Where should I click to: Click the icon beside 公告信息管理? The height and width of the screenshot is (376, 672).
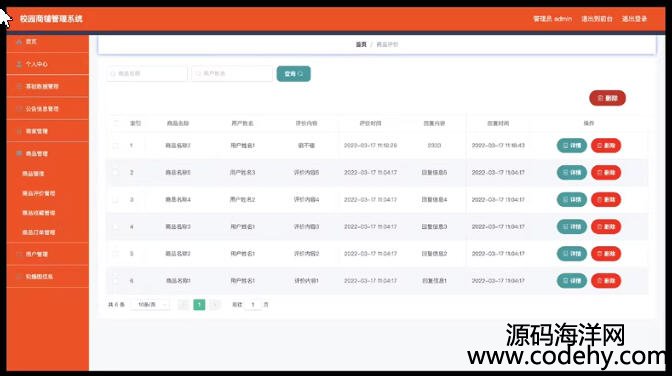[x=19, y=109]
